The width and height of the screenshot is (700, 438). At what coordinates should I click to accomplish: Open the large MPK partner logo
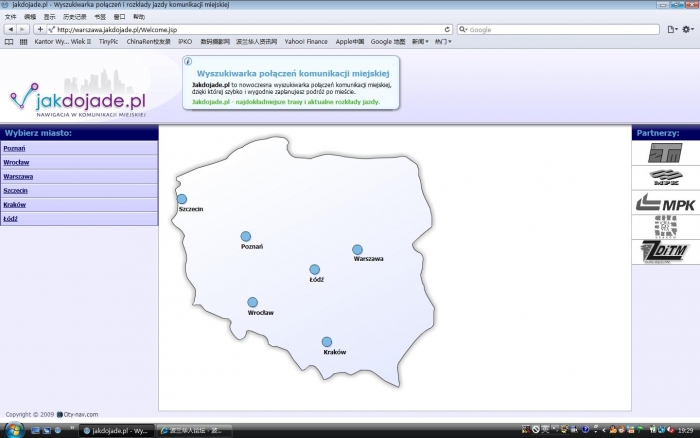(665, 202)
